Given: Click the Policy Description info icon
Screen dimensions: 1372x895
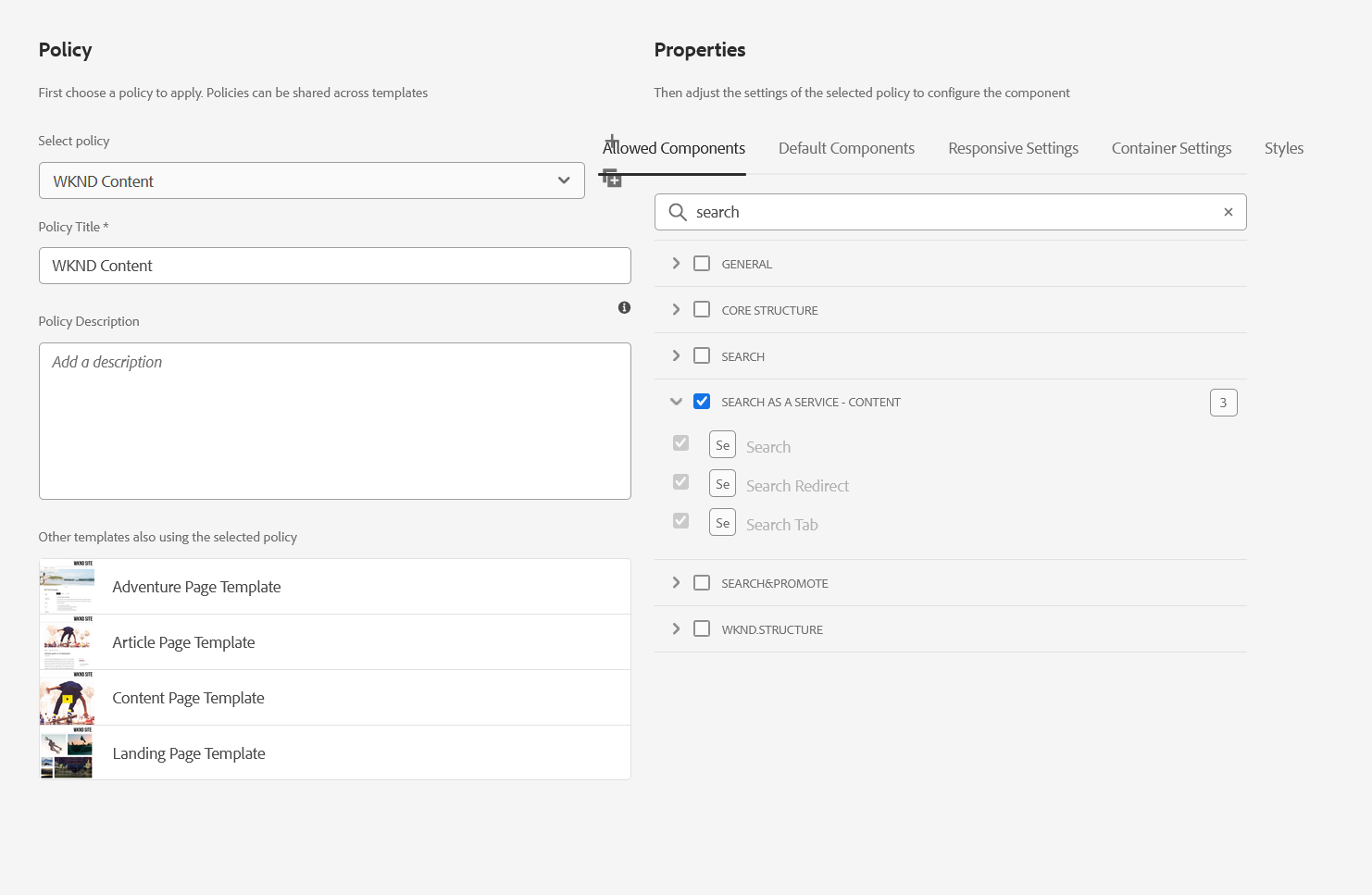Looking at the screenshot, I should click(x=624, y=307).
